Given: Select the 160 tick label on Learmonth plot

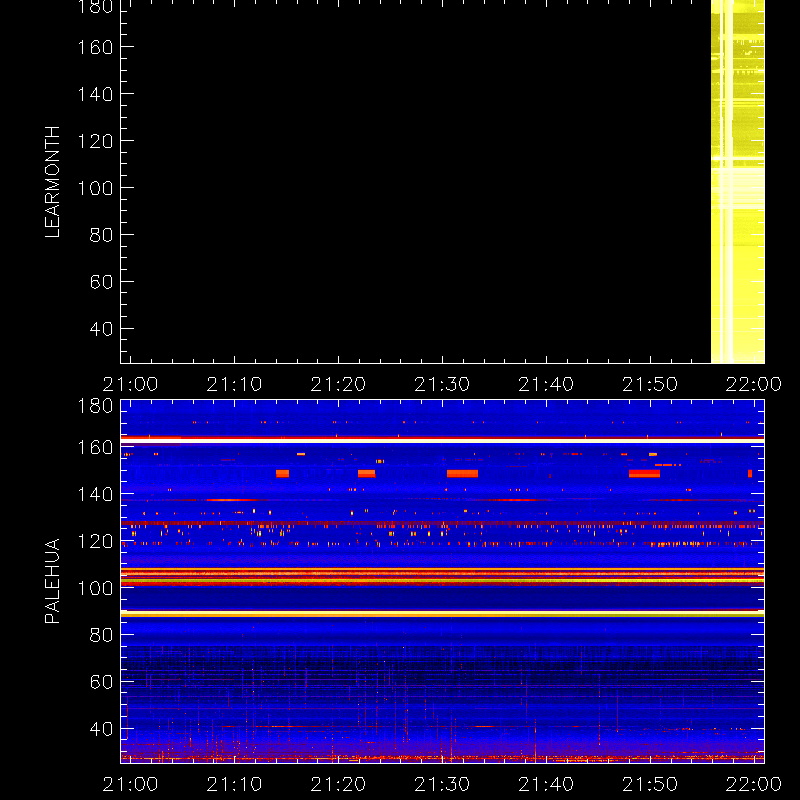Looking at the screenshot, I should (95, 47).
